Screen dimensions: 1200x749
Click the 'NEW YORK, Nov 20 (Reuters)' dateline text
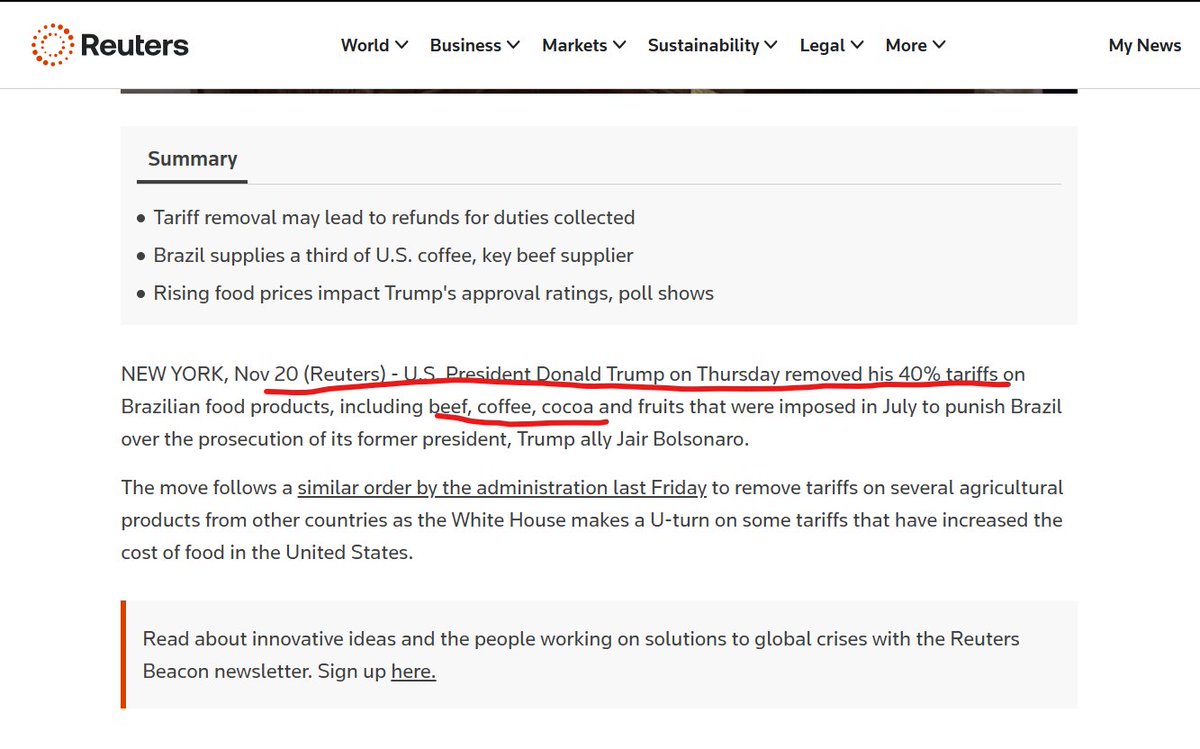click(254, 374)
